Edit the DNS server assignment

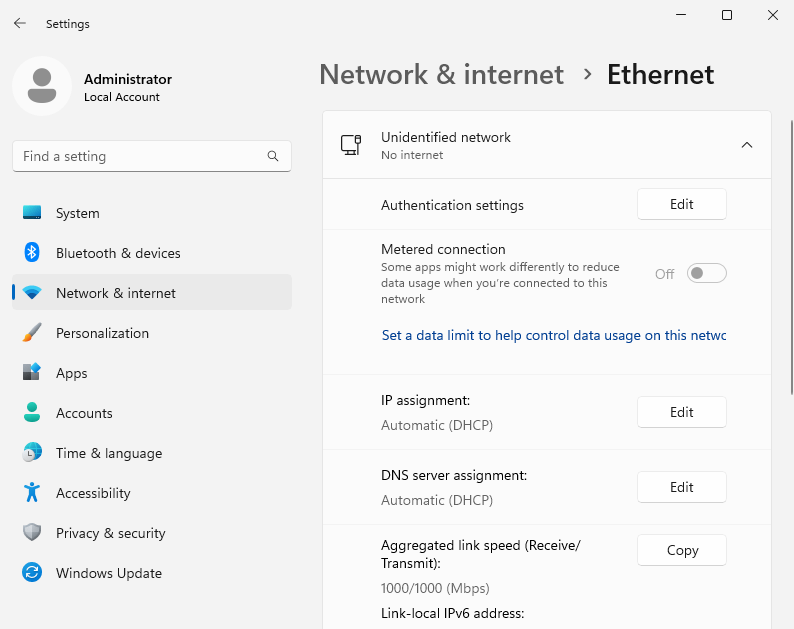click(681, 487)
